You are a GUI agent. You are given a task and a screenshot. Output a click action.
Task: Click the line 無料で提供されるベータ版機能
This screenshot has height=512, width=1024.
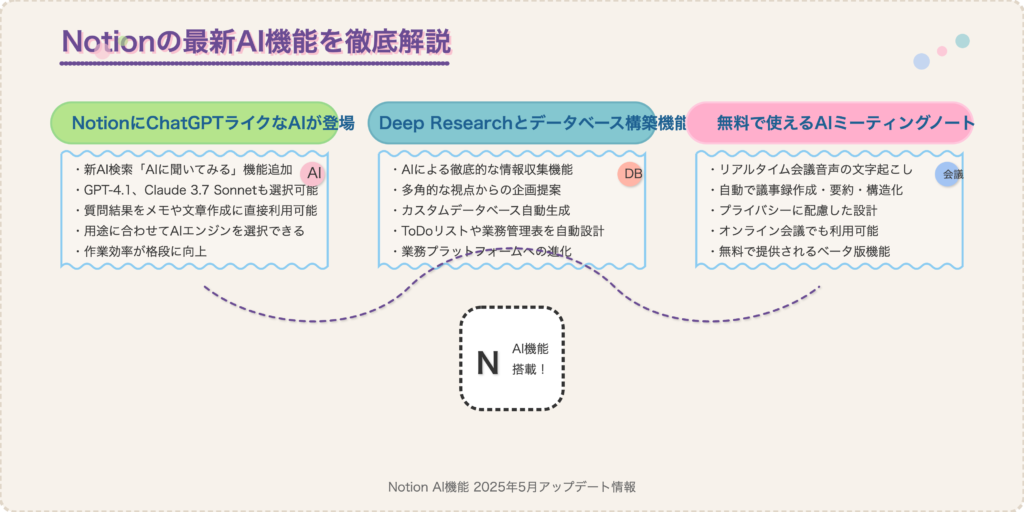pyautogui.click(x=799, y=251)
